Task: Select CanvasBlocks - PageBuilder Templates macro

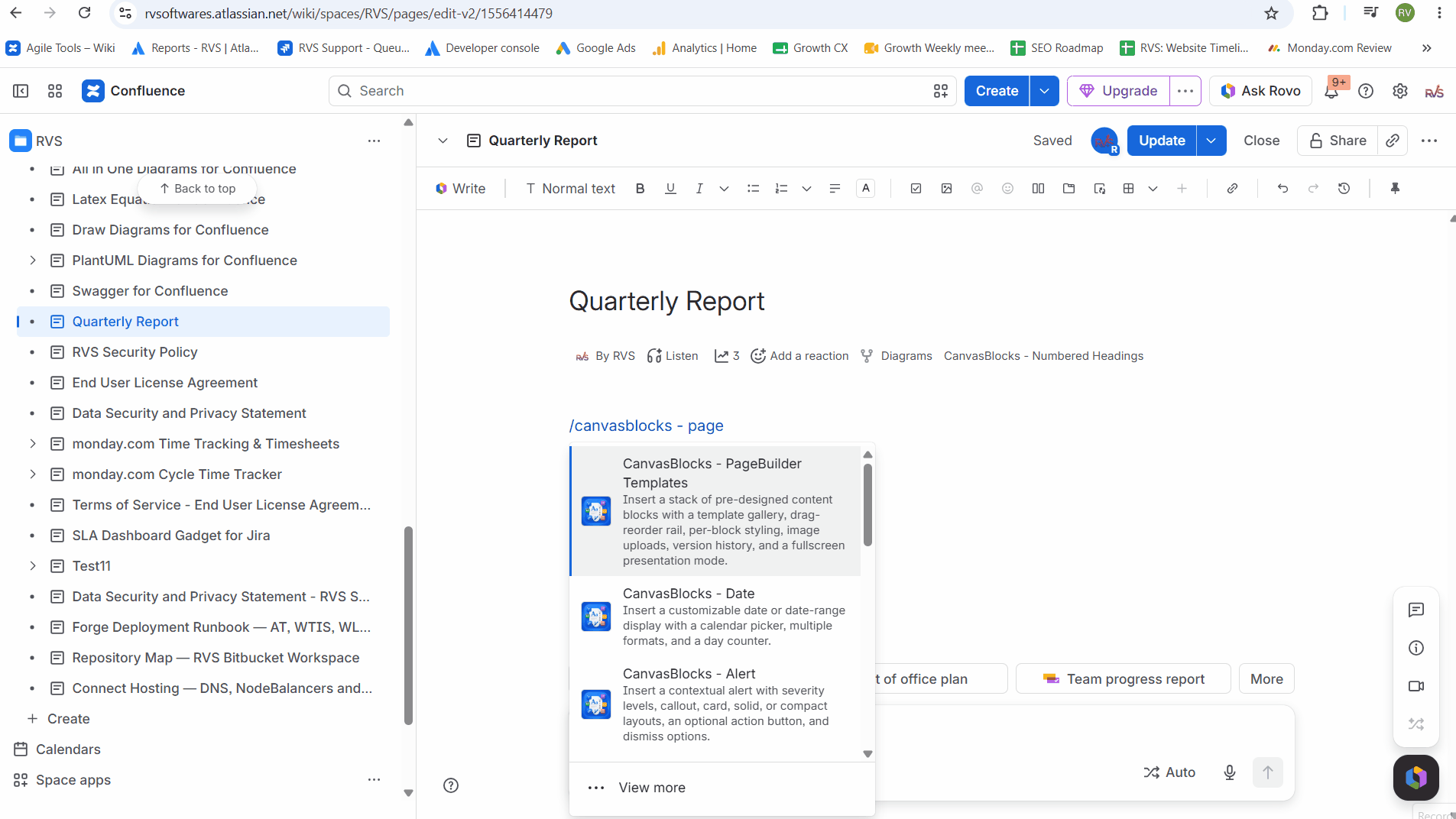Action: 715,511
